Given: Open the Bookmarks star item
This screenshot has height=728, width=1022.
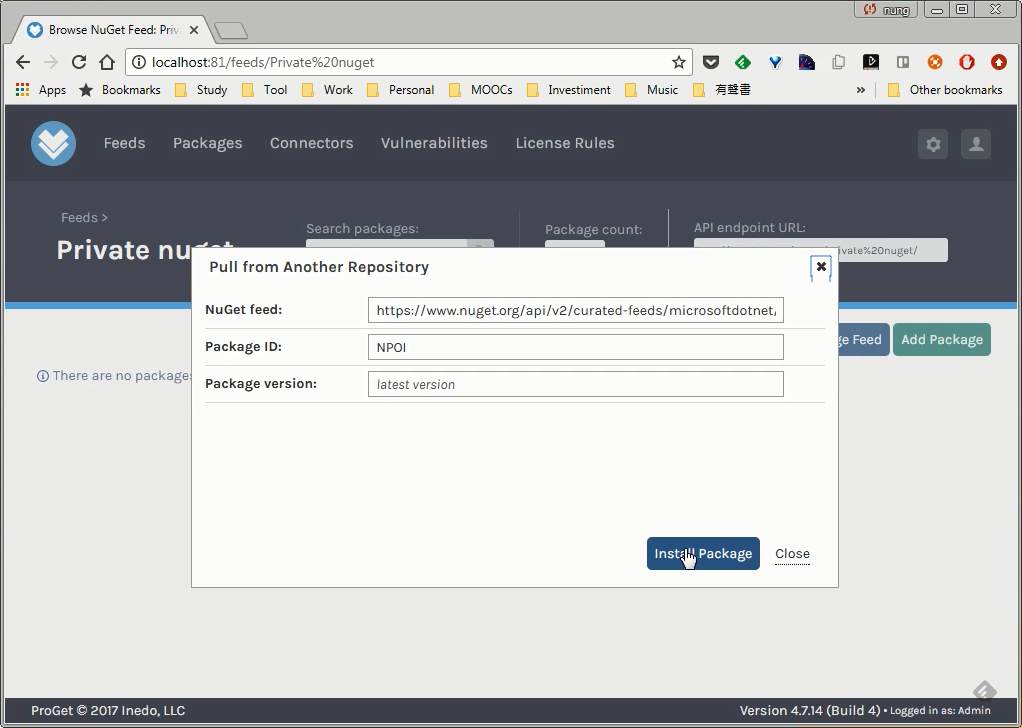Looking at the screenshot, I should click(119, 90).
